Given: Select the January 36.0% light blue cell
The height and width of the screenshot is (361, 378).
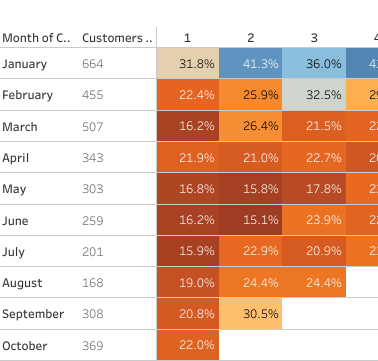Looking at the screenshot, I should tap(314, 63).
